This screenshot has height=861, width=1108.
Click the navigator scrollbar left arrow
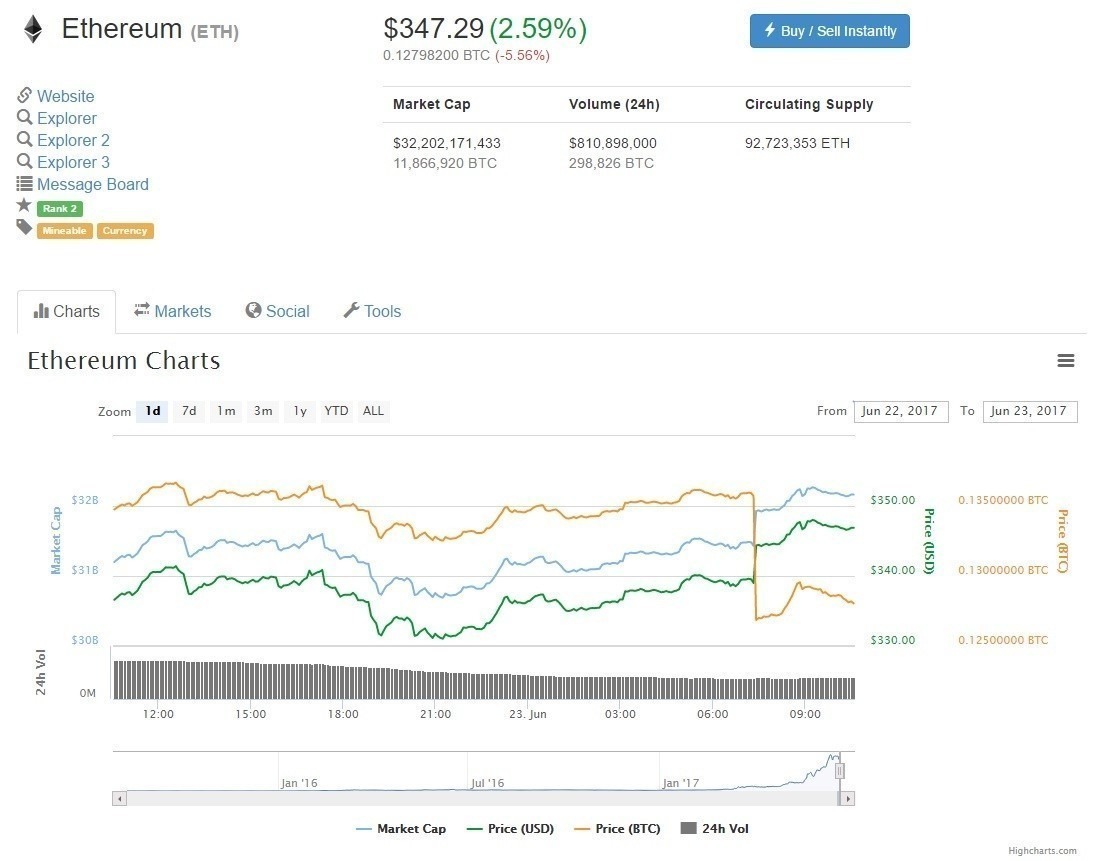pyautogui.click(x=119, y=798)
